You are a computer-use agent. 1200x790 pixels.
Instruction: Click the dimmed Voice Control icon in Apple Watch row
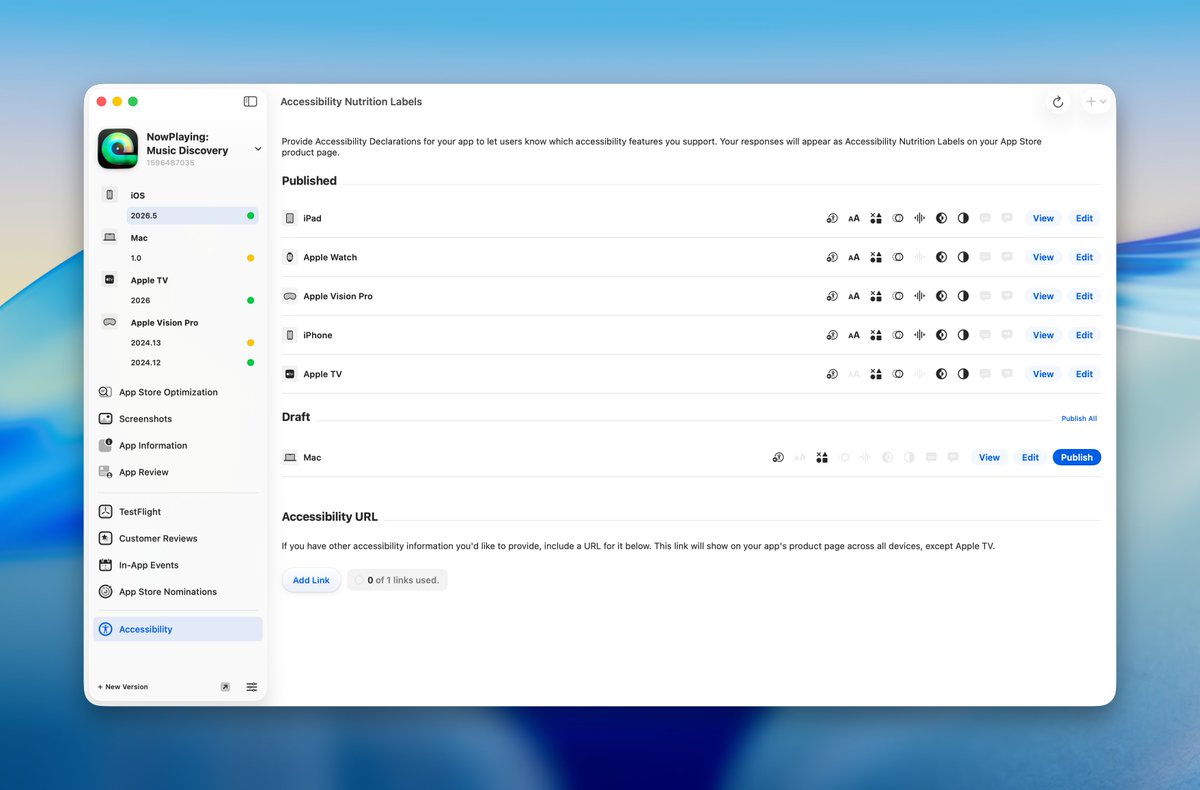919,257
